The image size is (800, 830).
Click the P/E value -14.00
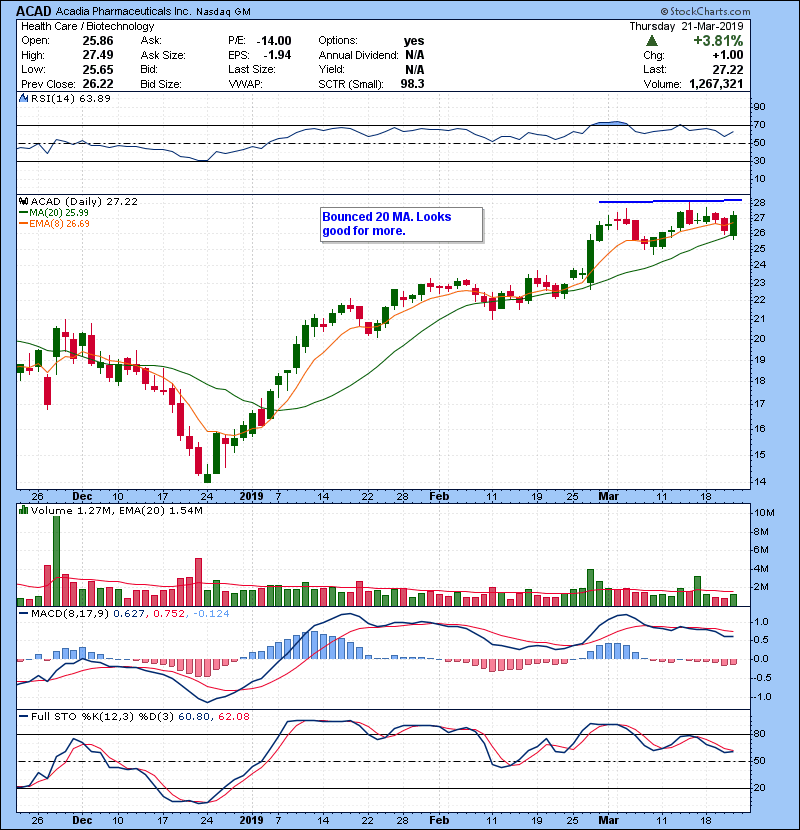tap(274, 41)
